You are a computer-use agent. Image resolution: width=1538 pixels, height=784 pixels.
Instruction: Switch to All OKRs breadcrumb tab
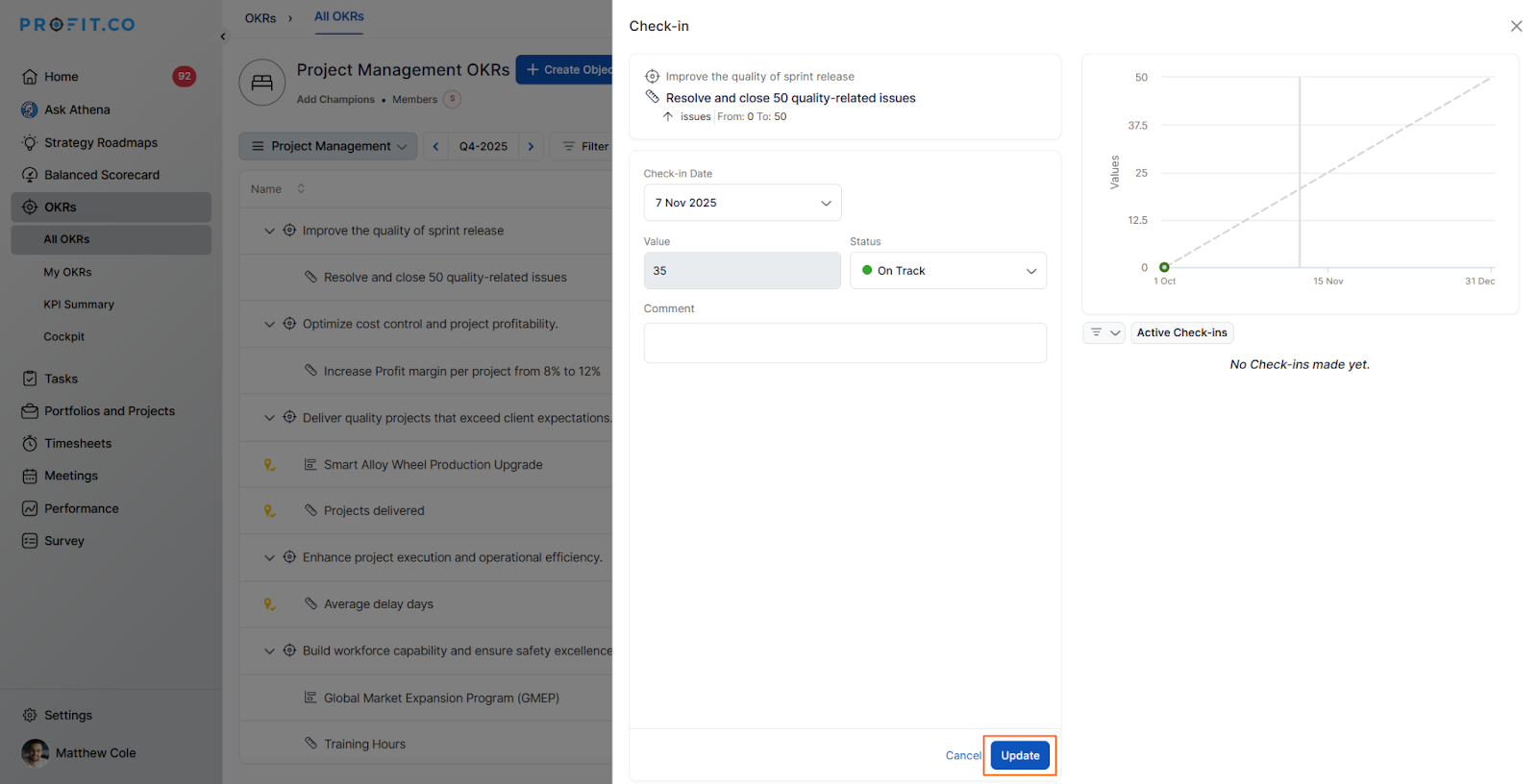click(x=339, y=17)
